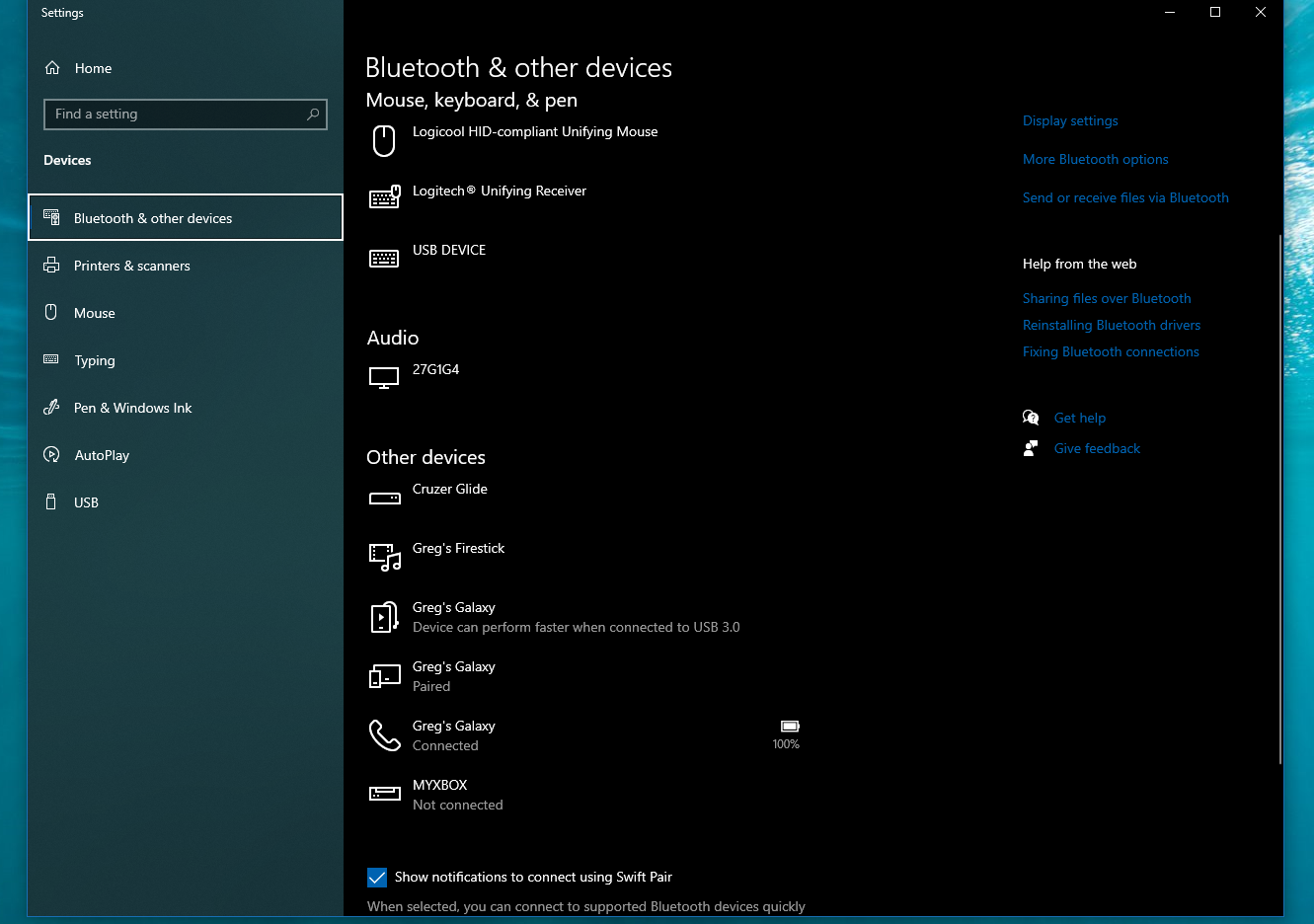1314x924 pixels.
Task: Open Reinstalling Bluetooth drivers help link
Action: (1112, 325)
